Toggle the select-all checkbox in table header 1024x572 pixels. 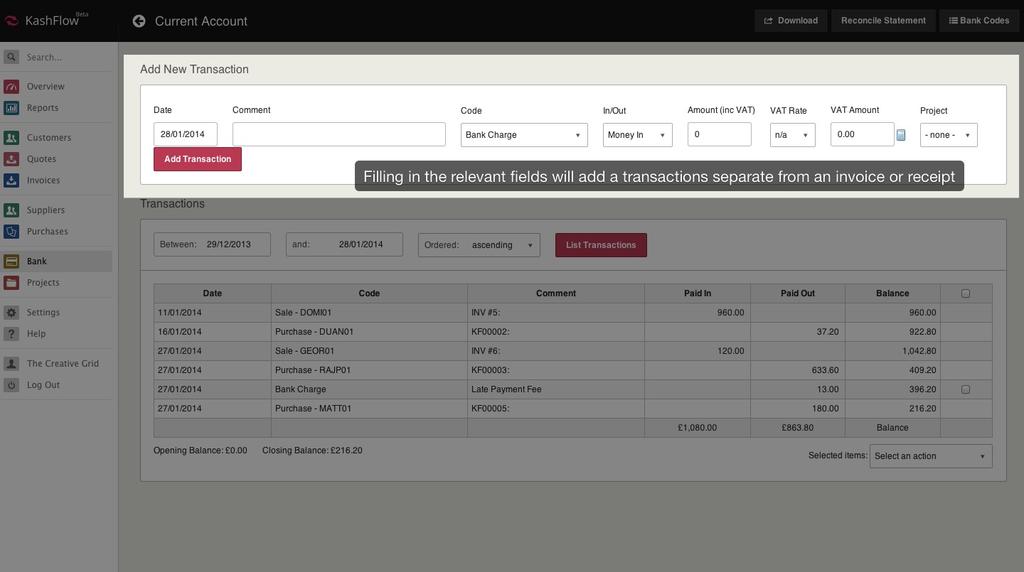pyautogui.click(x=965, y=294)
